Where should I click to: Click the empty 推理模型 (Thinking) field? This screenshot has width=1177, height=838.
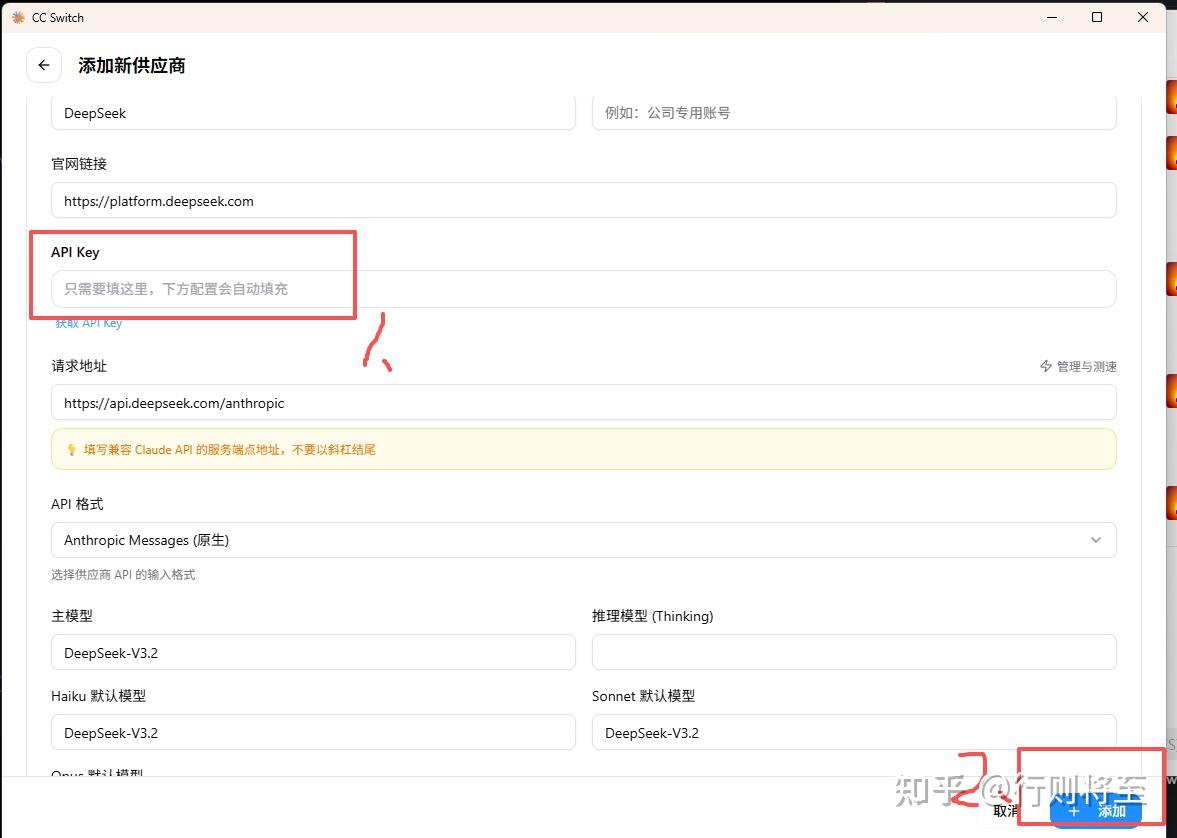coord(854,653)
